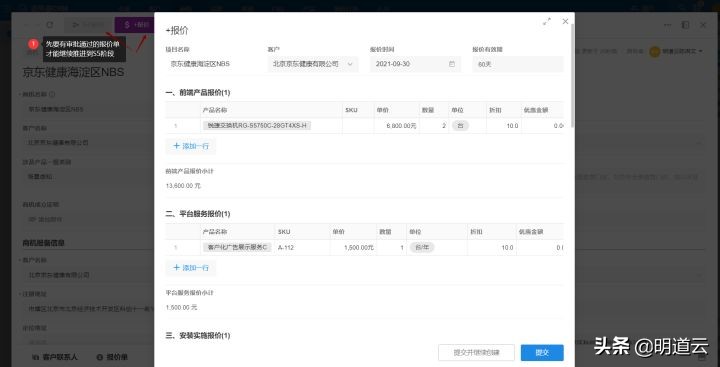Click subtotal value 1,500.00 元
The height and width of the screenshot is (367, 720).
[x=181, y=307]
